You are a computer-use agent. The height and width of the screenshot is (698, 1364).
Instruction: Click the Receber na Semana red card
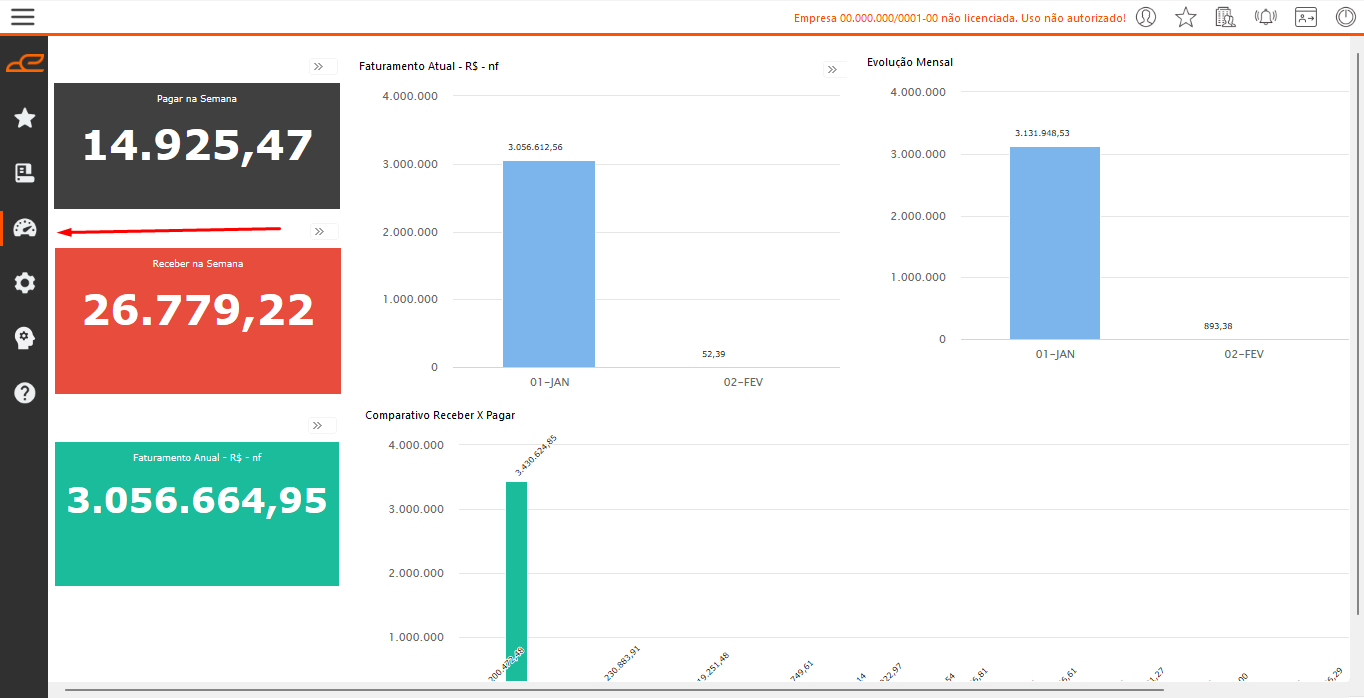pyautogui.click(x=198, y=320)
